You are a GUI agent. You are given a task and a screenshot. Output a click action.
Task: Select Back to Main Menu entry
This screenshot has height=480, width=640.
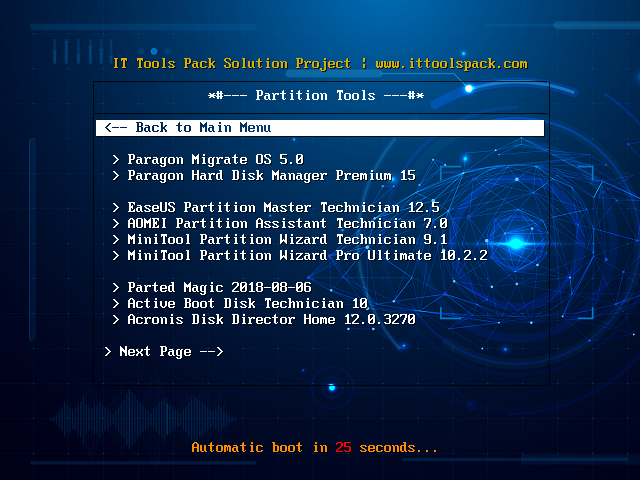click(320, 127)
